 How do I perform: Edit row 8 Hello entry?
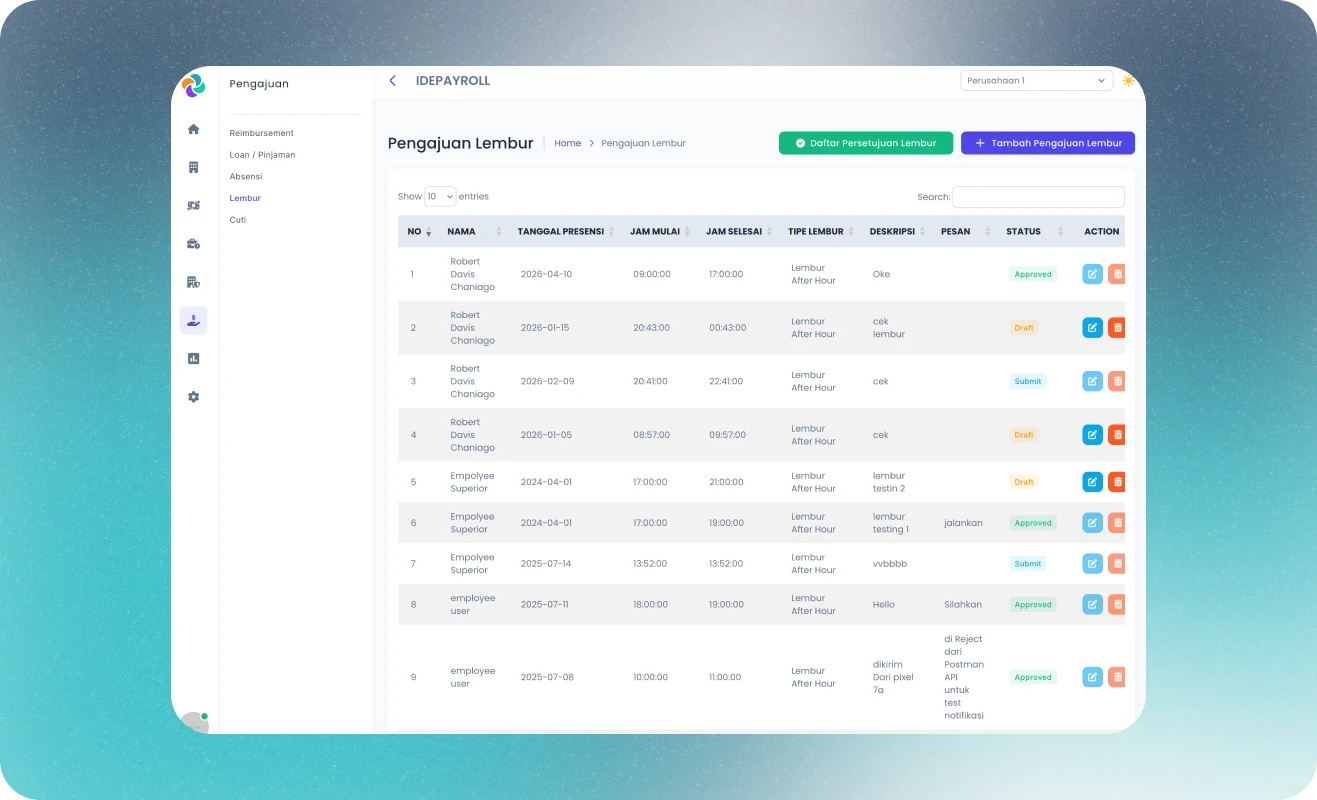tap(1093, 605)
